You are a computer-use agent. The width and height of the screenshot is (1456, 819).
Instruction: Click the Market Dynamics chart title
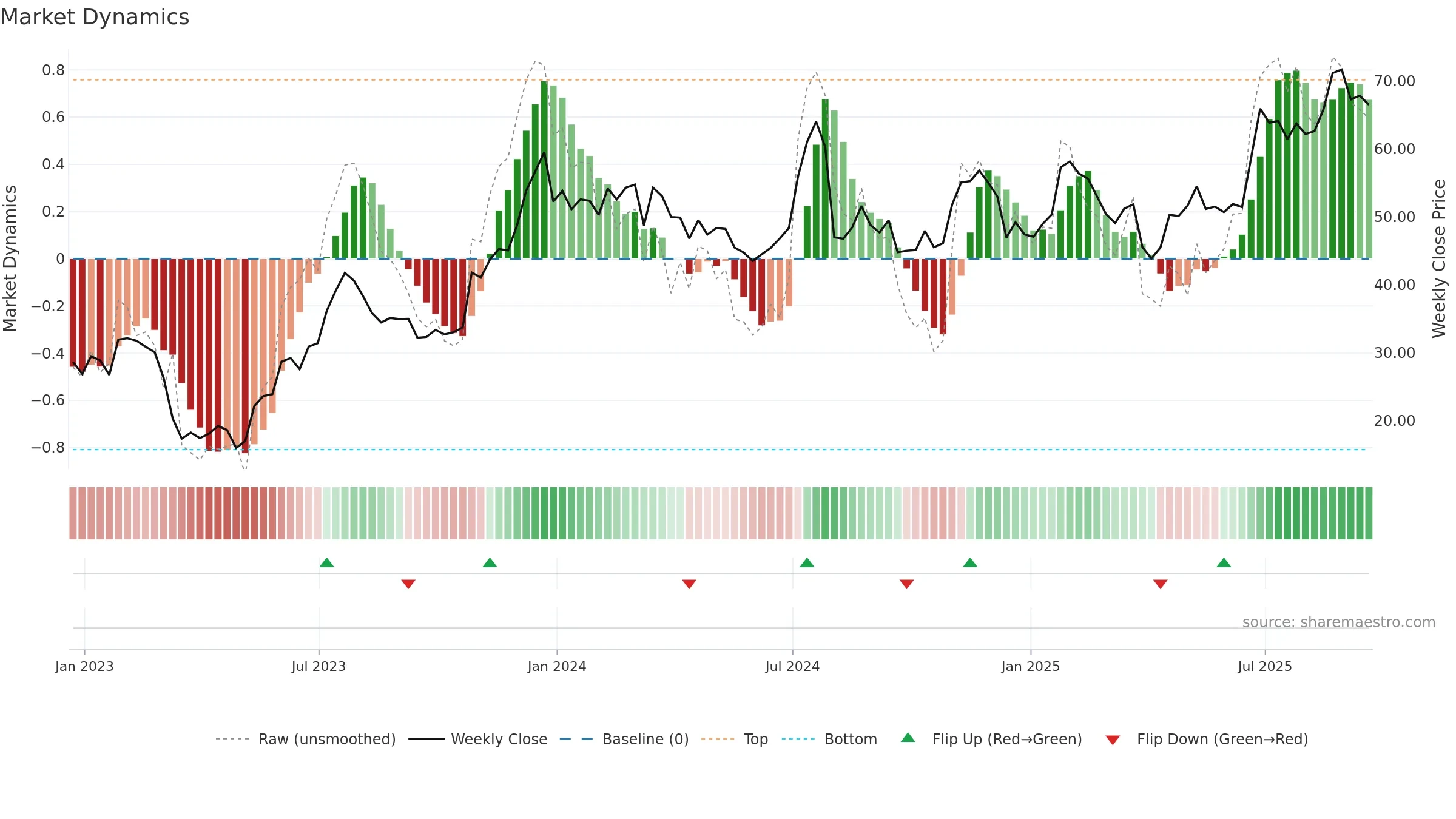point(95,17)
